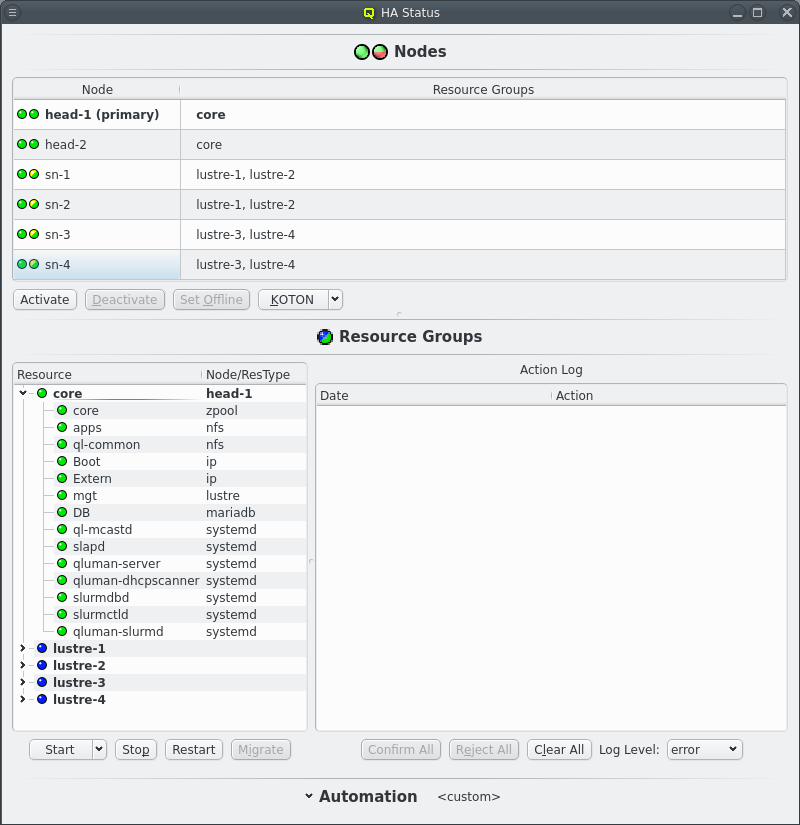The width and height of the screenshot is (800, 825).
Task: Click the Reject All button
Action: [x=484, y=749]
